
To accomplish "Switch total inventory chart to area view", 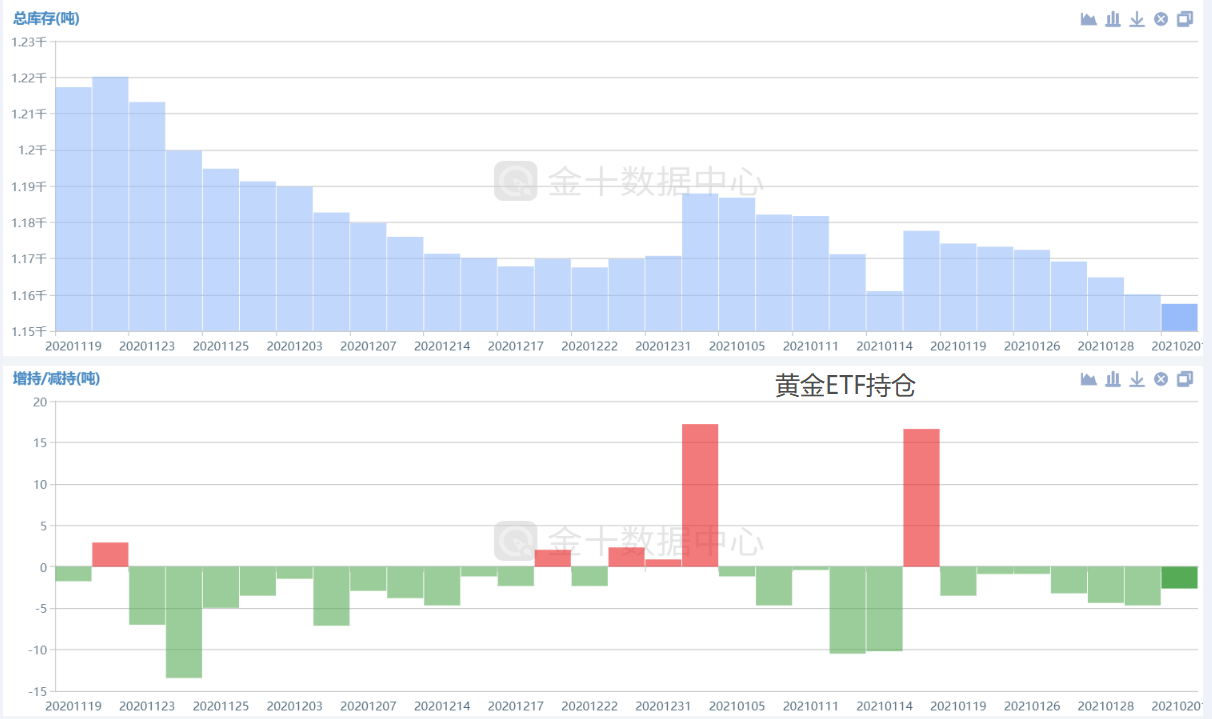I will tap(1089, 19).
